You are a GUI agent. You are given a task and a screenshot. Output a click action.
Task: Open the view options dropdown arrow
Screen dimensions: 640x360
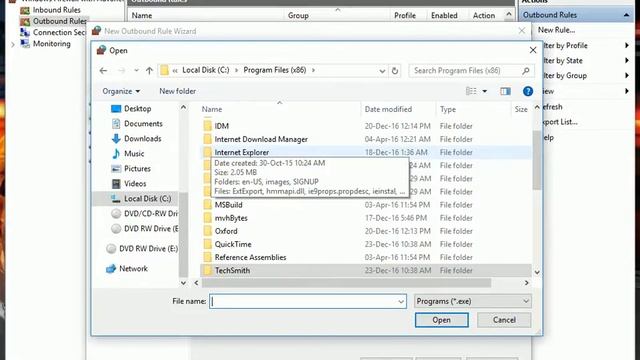pos(484,91)
